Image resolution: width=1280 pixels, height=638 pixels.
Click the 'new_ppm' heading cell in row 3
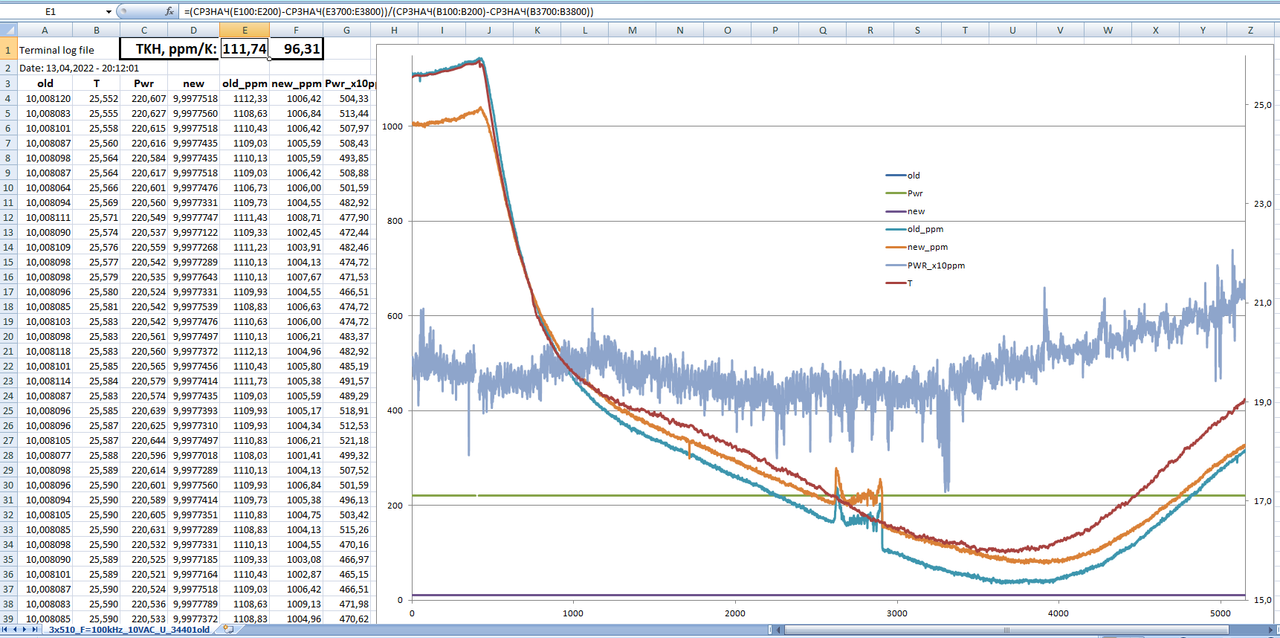pos(296,83)
